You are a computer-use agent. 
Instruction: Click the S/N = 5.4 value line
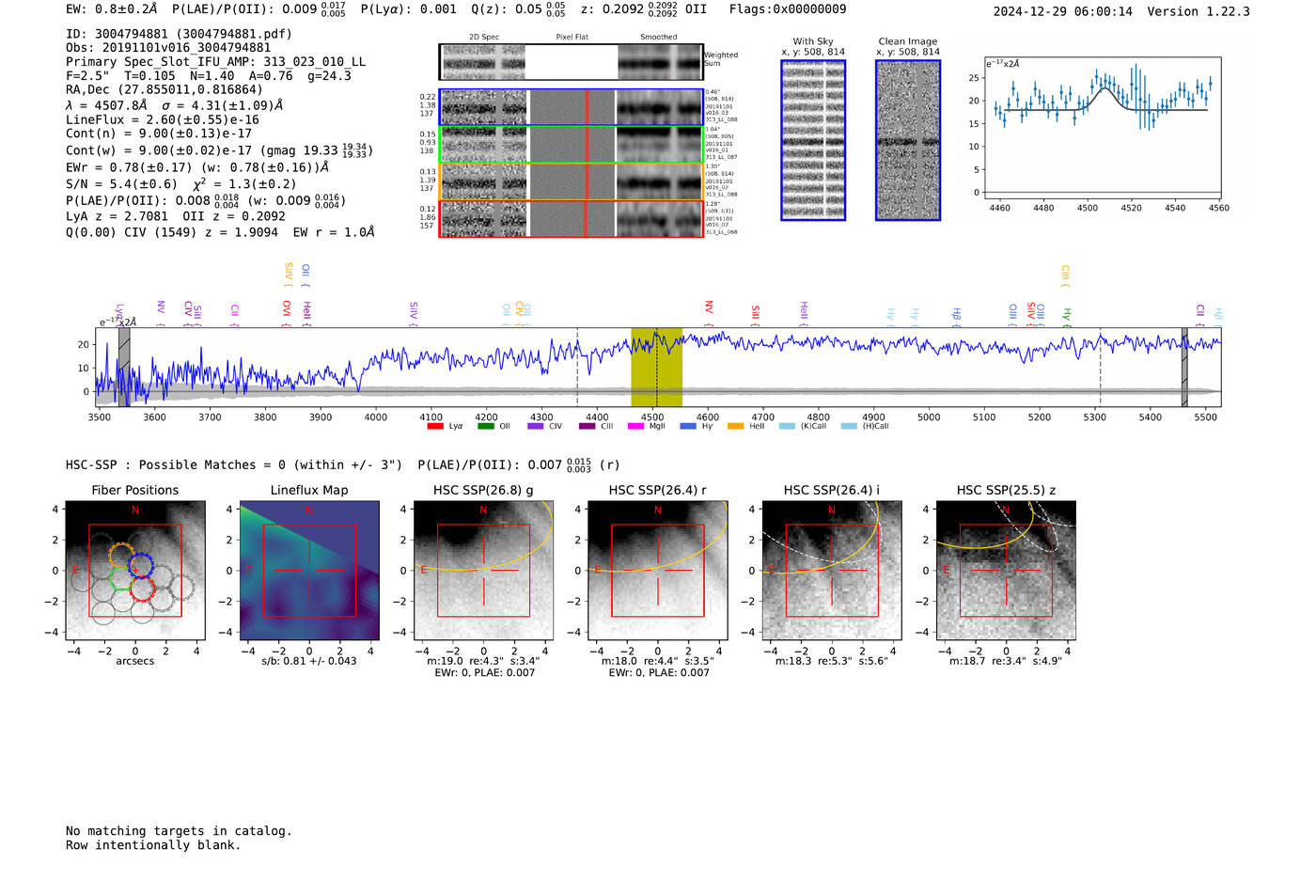(x=180, y=184)
